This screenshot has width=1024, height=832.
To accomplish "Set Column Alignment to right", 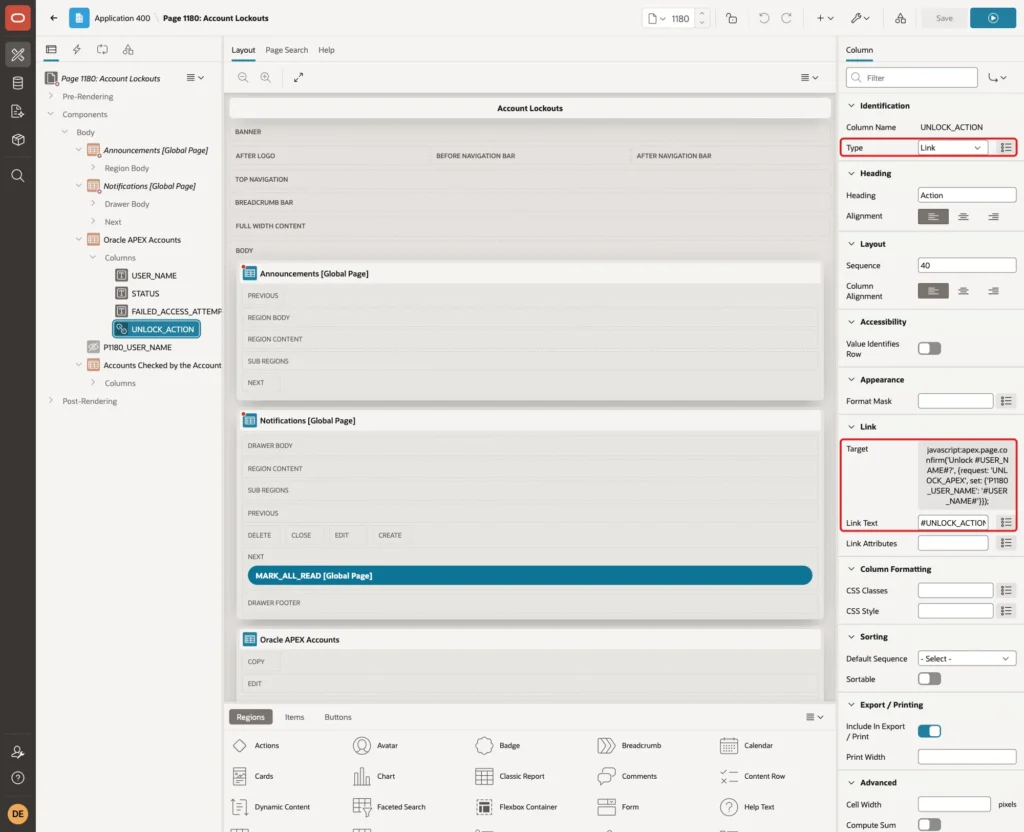I will point(993,291).
